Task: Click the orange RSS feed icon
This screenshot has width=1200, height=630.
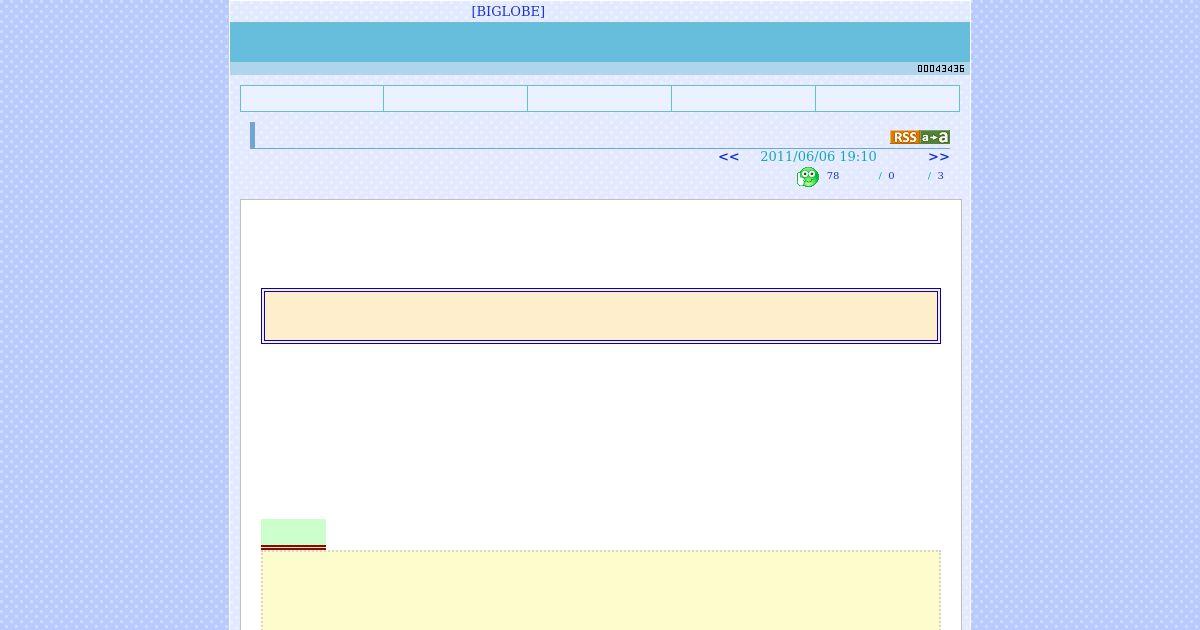Action: point(904,137)
